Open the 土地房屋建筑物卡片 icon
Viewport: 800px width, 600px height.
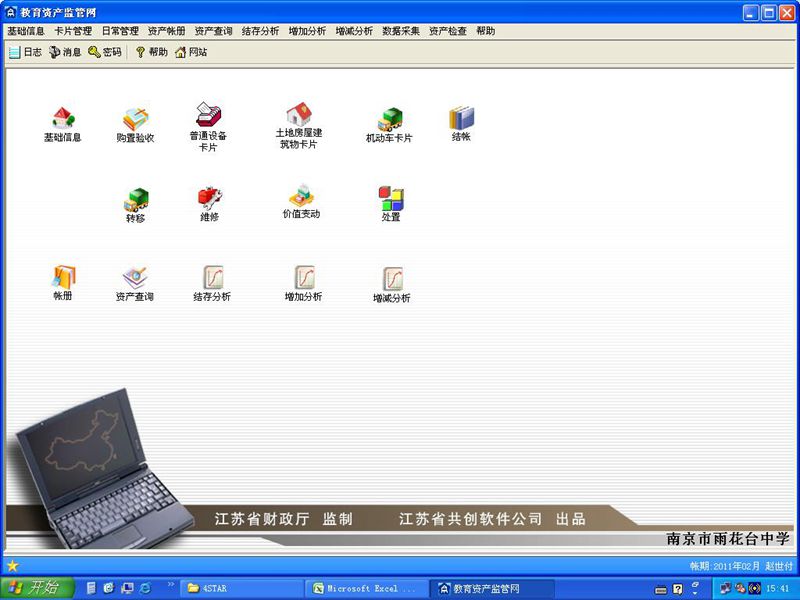[x=299, y=113]
